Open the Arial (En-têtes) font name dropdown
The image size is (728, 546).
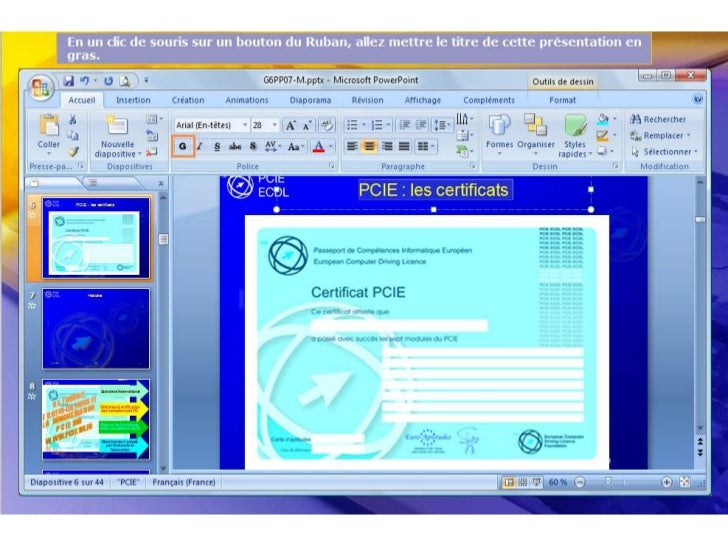pyautogui.click(x=245, y=125)
